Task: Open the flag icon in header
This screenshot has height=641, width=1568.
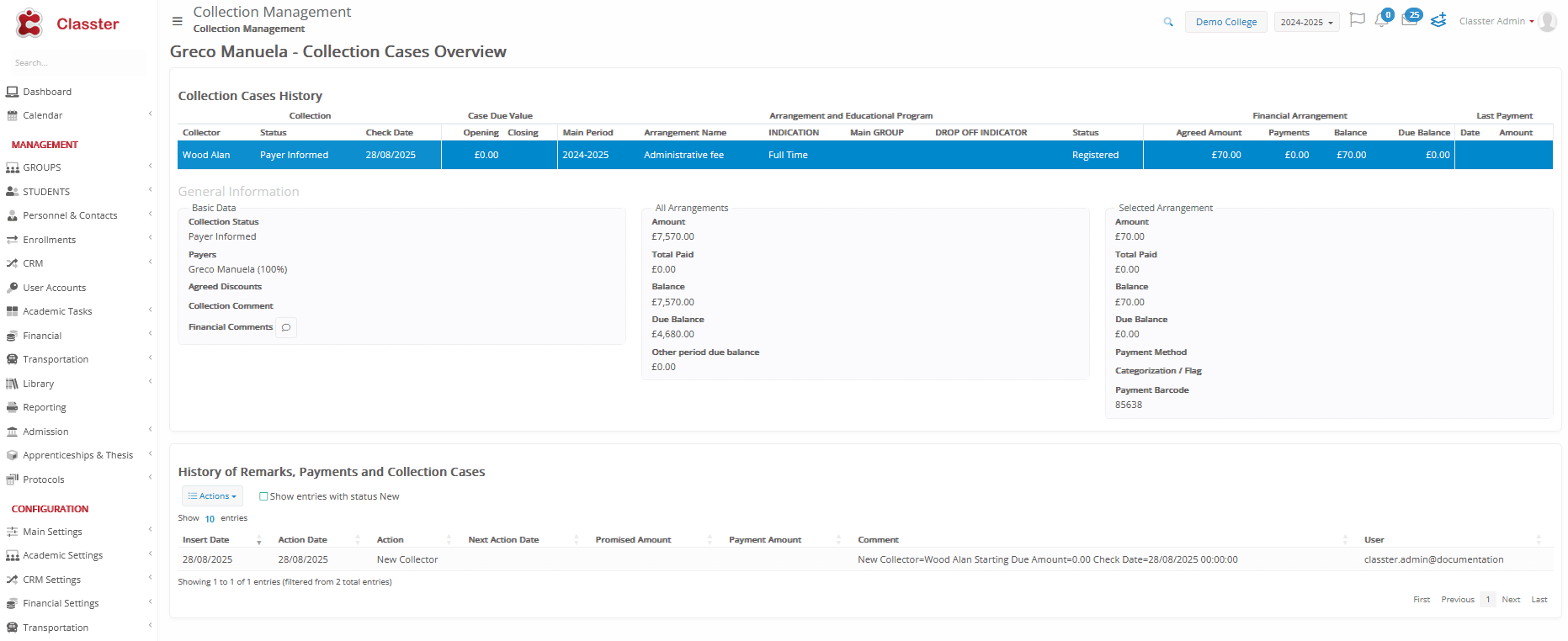Action: (x=1357, y=19)
